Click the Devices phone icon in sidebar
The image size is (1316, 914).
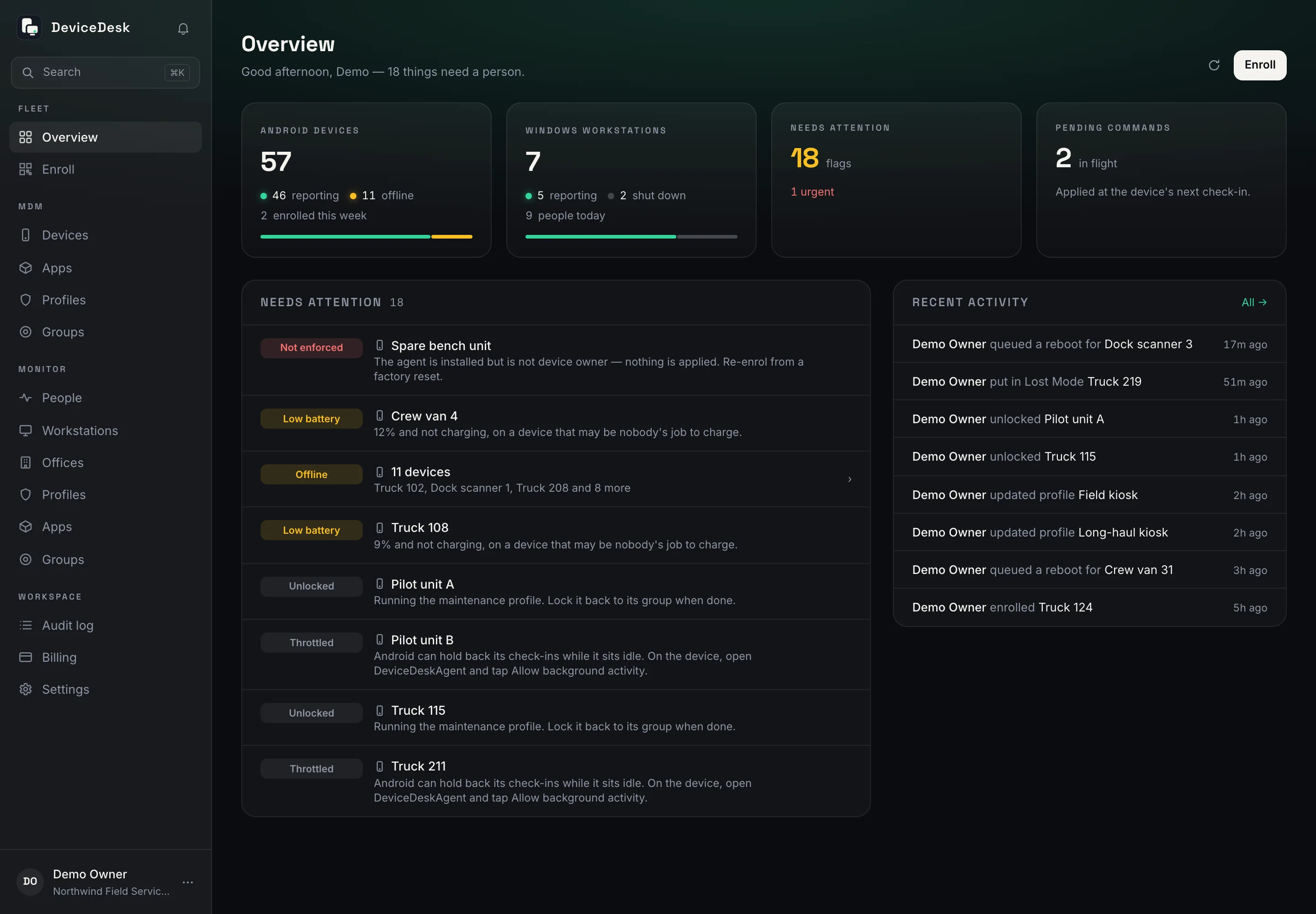coord(25,235)
